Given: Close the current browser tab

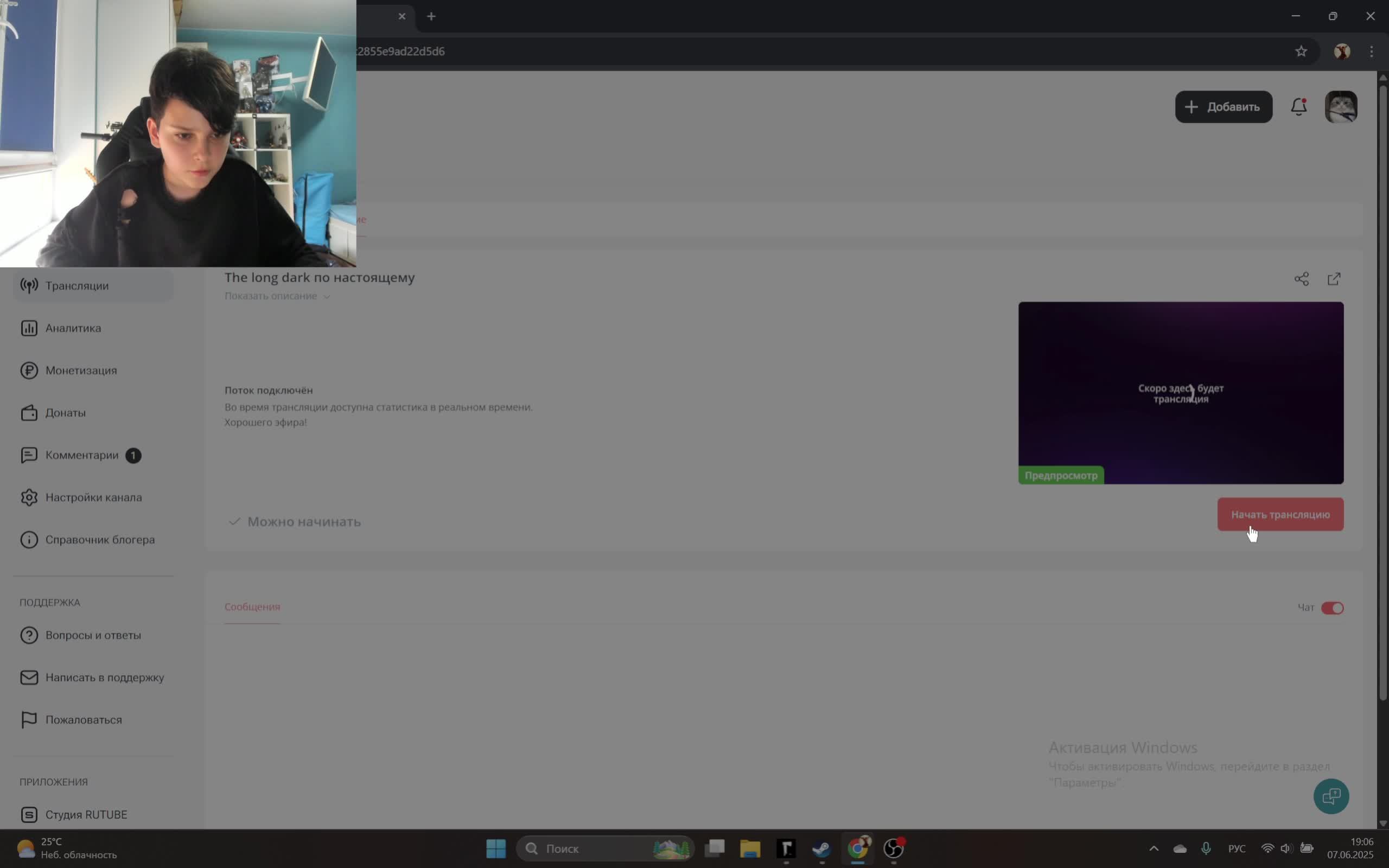Looking at the screenshot, I should tap(402, 16).
